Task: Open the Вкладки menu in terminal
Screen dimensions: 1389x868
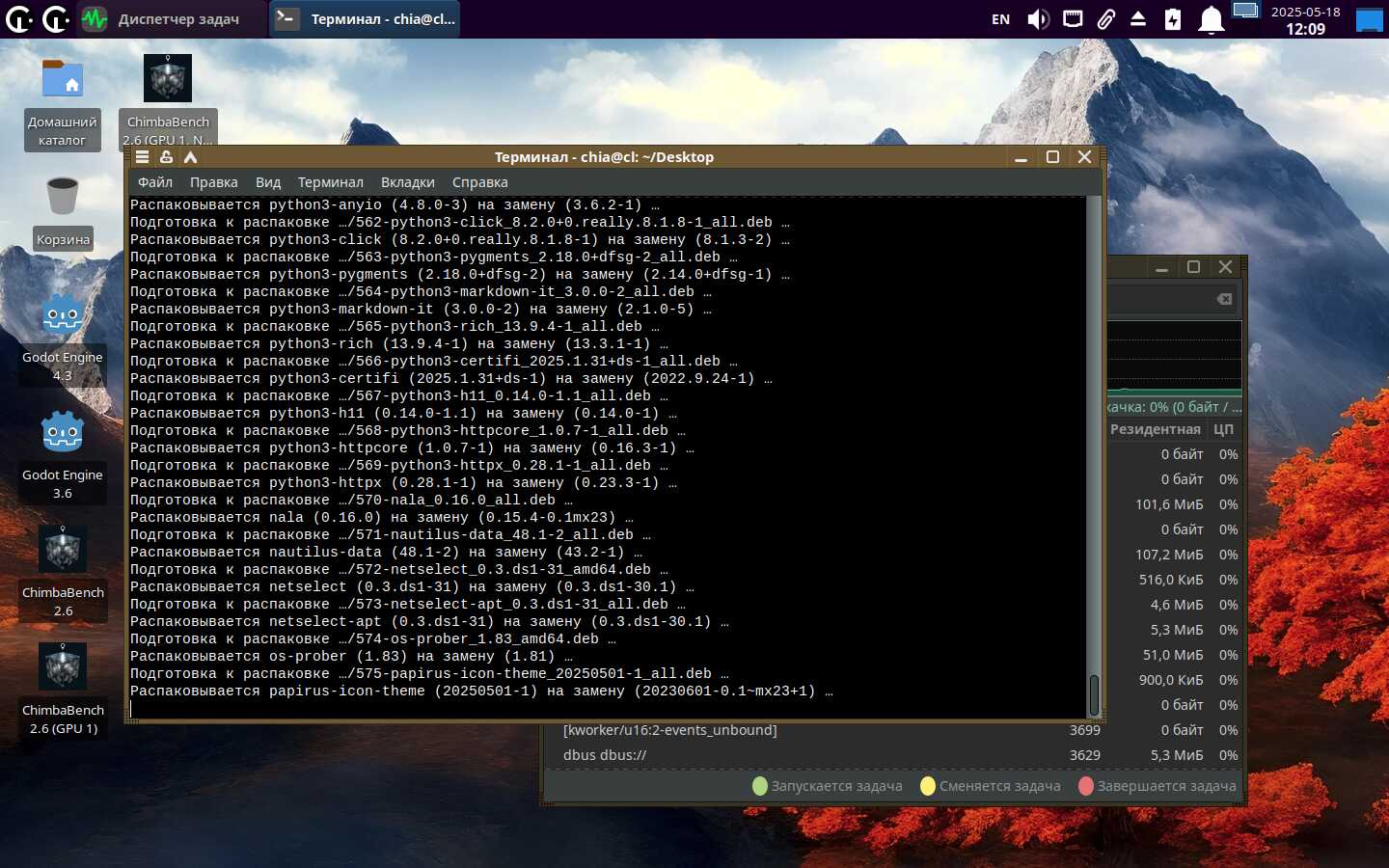Action: click(x=408, y=182)
